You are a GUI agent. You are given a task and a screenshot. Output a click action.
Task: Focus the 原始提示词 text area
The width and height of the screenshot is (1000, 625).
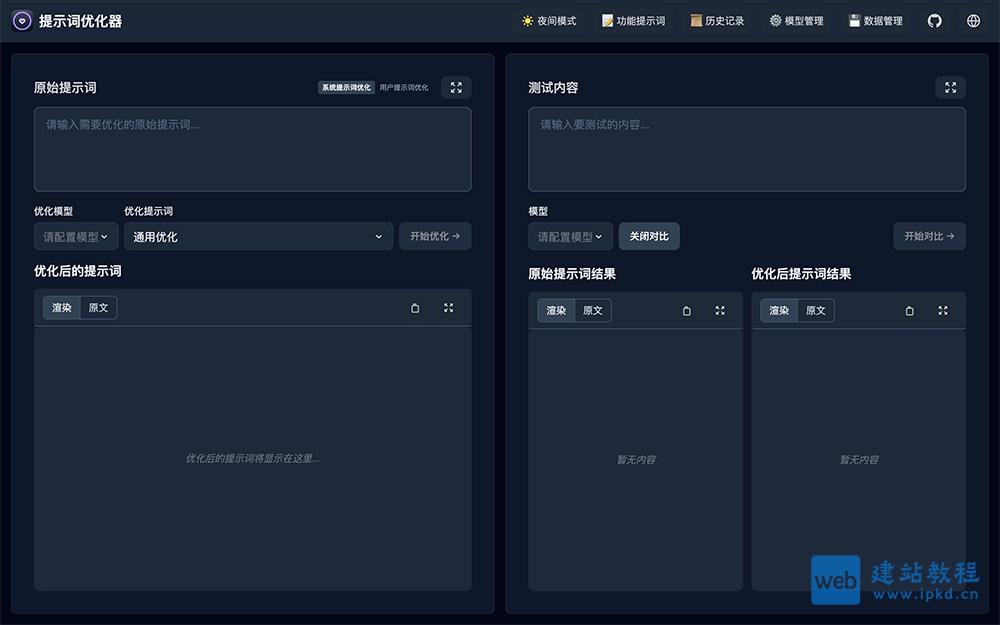pos(253,149)
